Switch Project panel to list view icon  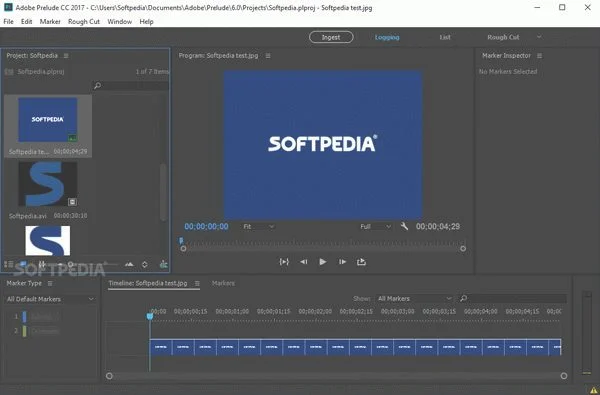pos(8,264)
